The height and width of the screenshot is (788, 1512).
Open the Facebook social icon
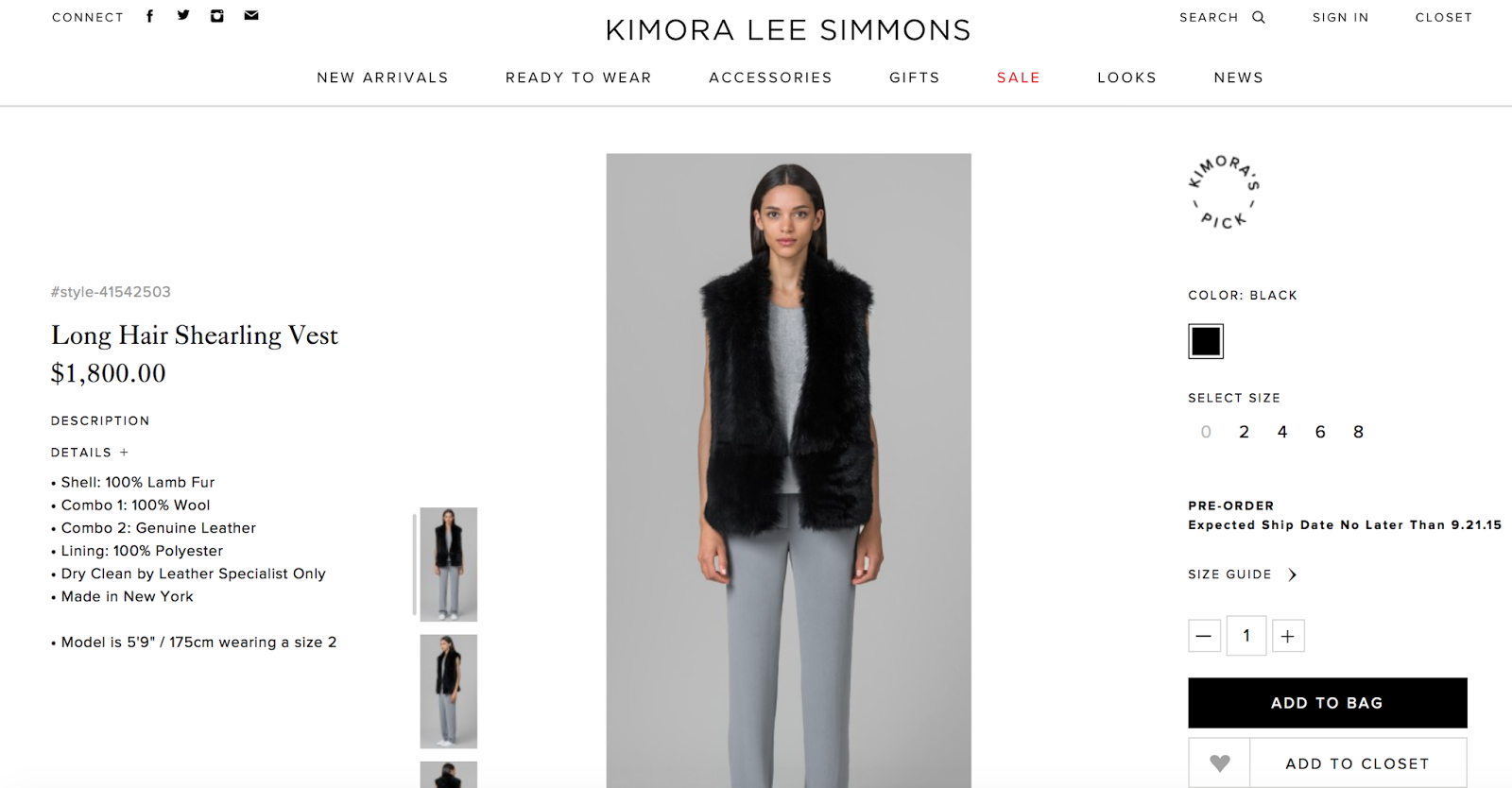coord(149,16)
